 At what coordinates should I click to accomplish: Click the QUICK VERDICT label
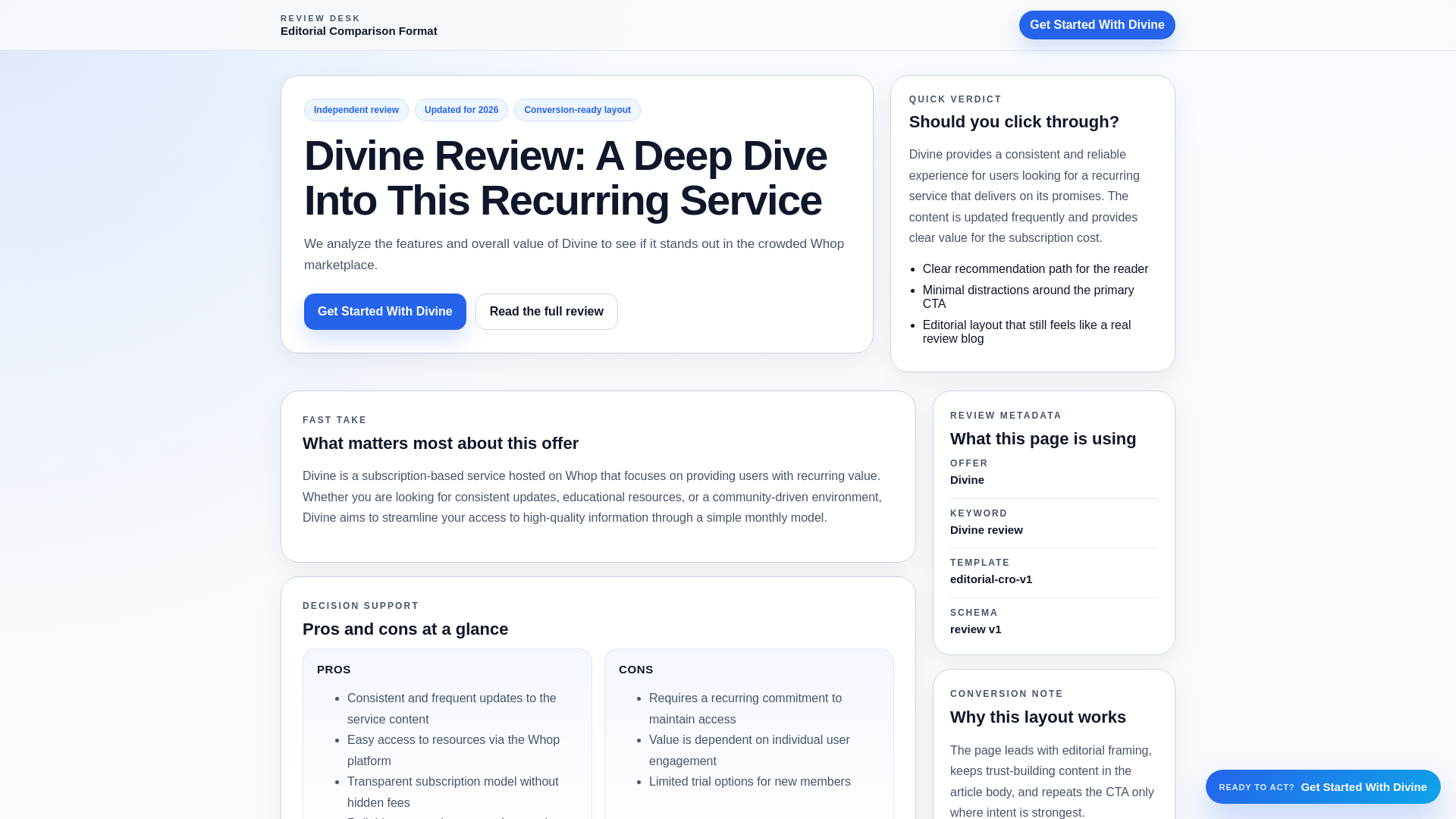(x=955, y=99)
